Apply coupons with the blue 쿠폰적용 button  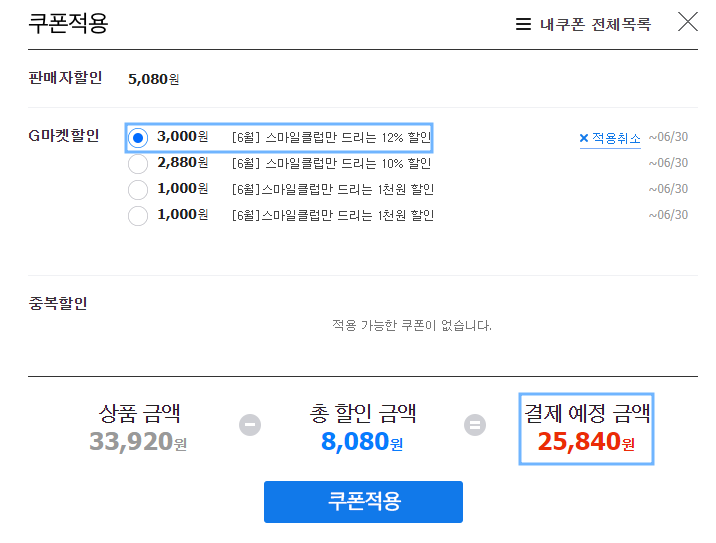point(363,502)
